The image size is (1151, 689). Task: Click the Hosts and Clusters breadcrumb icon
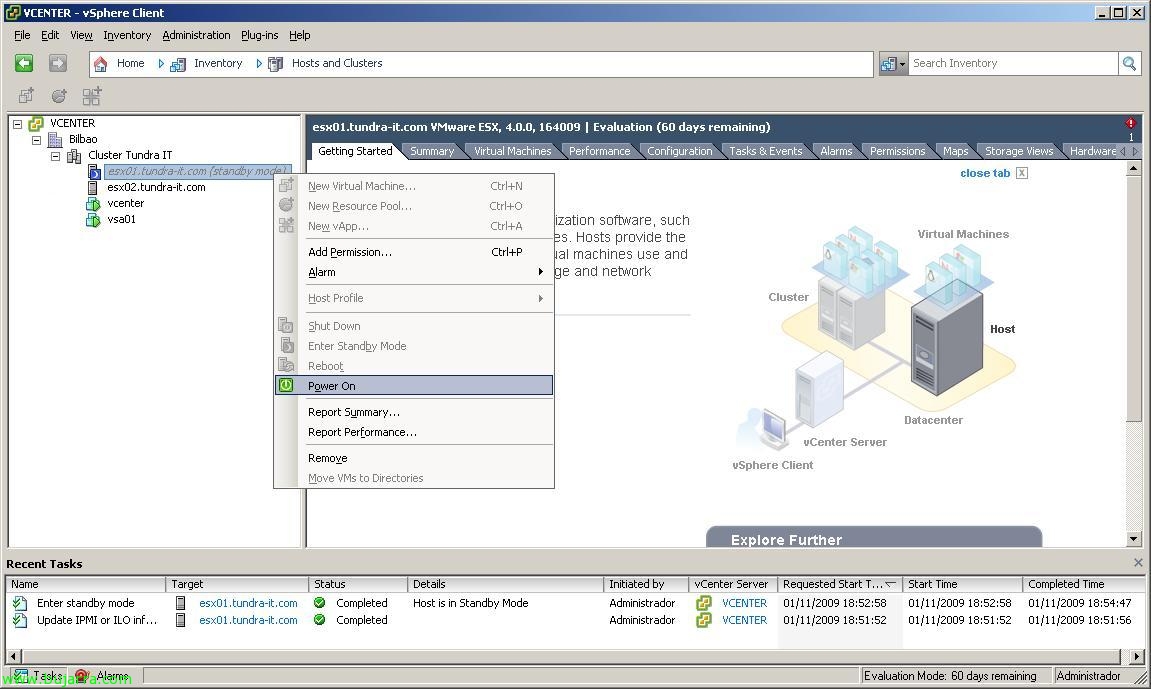pyautogui.click(x=275, y=64)
